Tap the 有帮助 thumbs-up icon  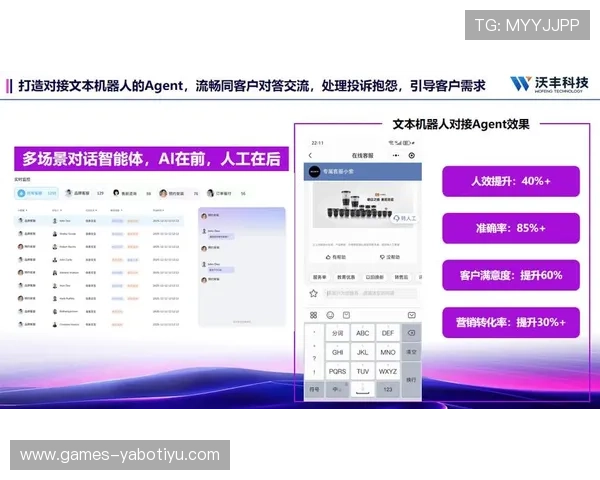click(x=328, y=257)
